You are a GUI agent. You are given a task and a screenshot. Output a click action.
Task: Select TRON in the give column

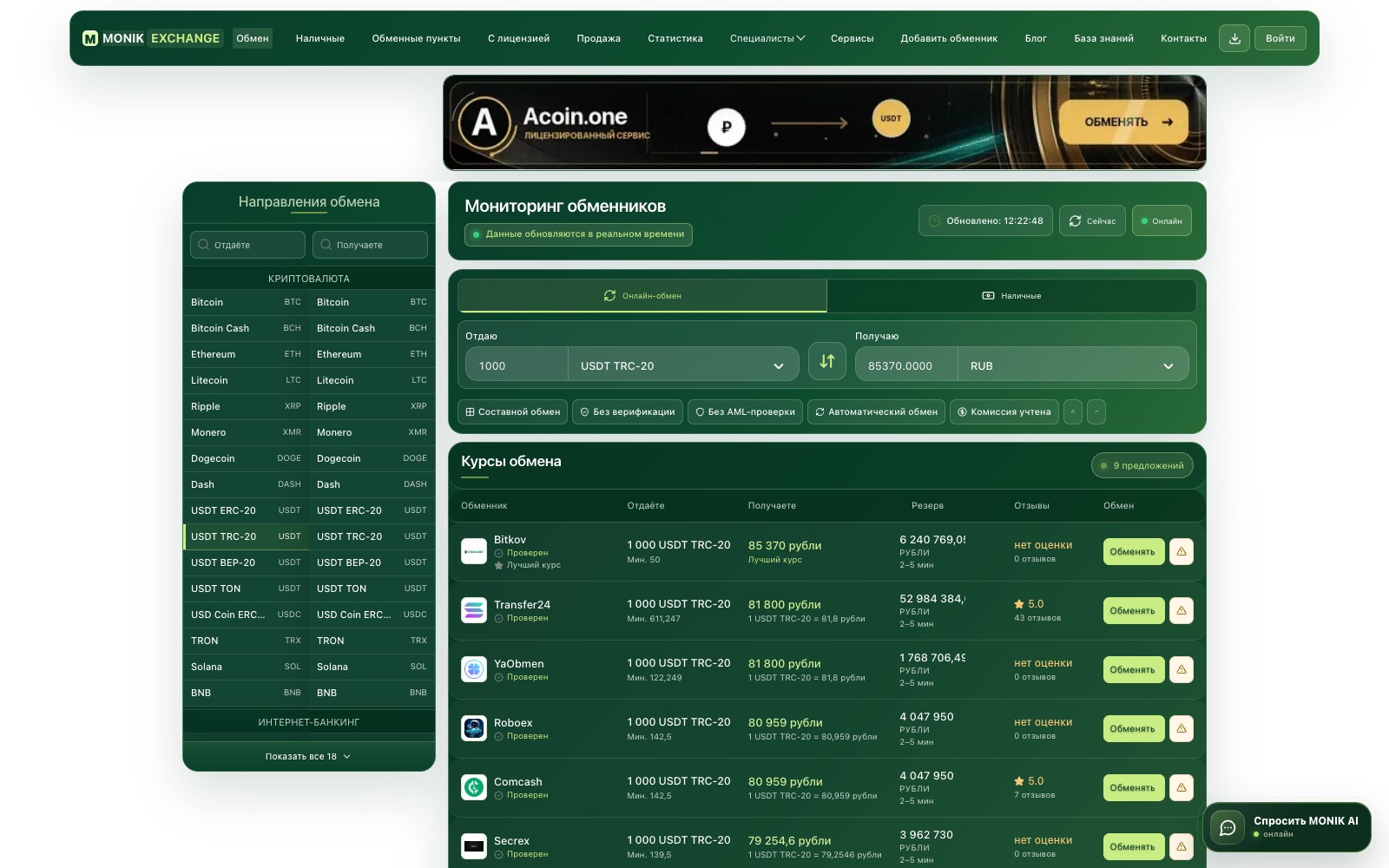click(x=247, y=641)
